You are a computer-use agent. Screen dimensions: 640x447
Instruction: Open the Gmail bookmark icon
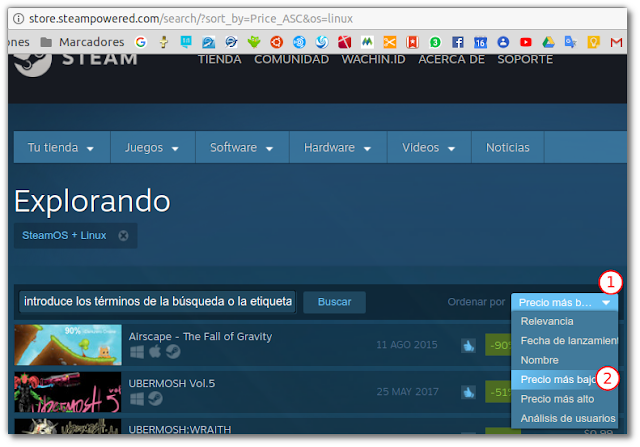(616, 42)
